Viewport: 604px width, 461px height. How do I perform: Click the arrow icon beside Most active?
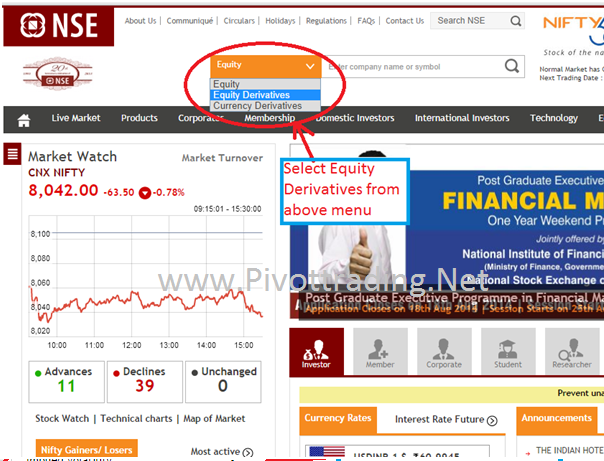(248, 453)
